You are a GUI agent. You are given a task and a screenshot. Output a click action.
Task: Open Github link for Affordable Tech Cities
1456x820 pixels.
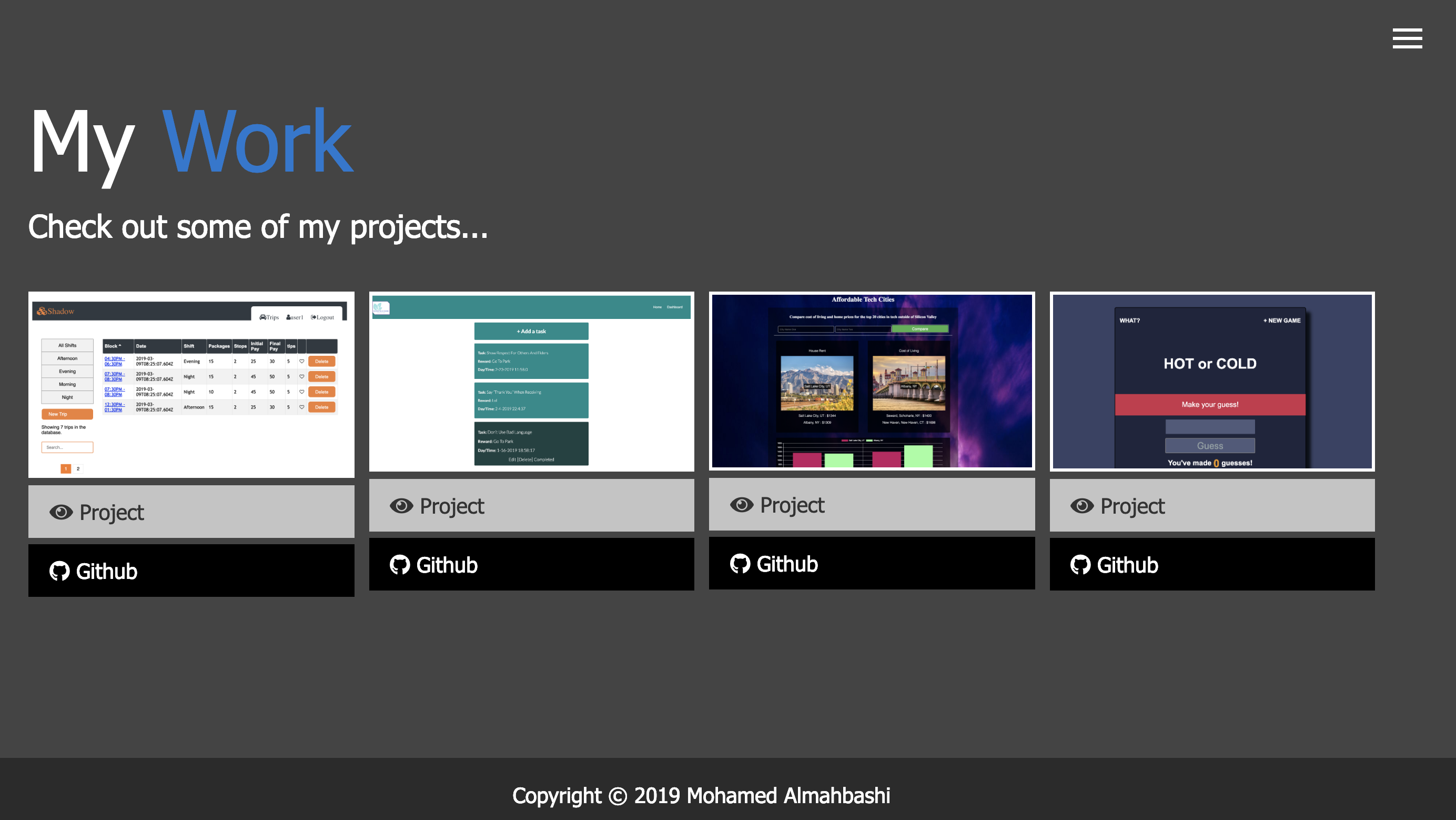[x=872, y=563]
